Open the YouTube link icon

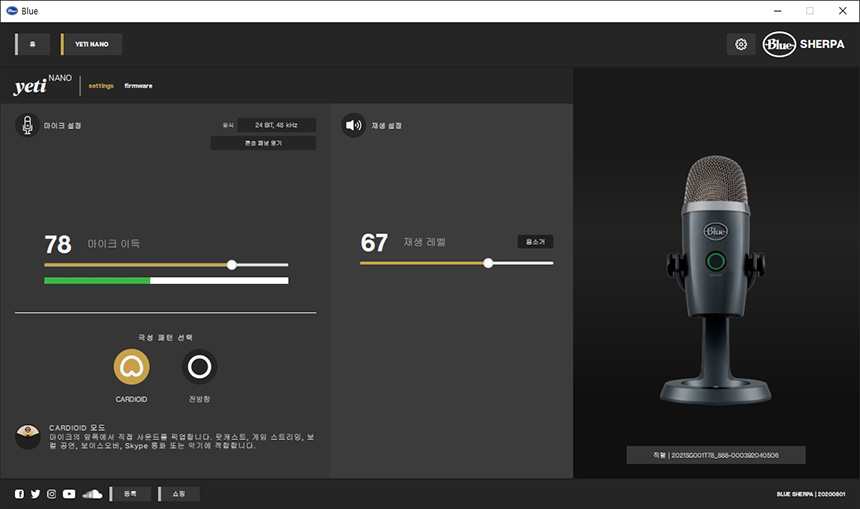point(69,494)
